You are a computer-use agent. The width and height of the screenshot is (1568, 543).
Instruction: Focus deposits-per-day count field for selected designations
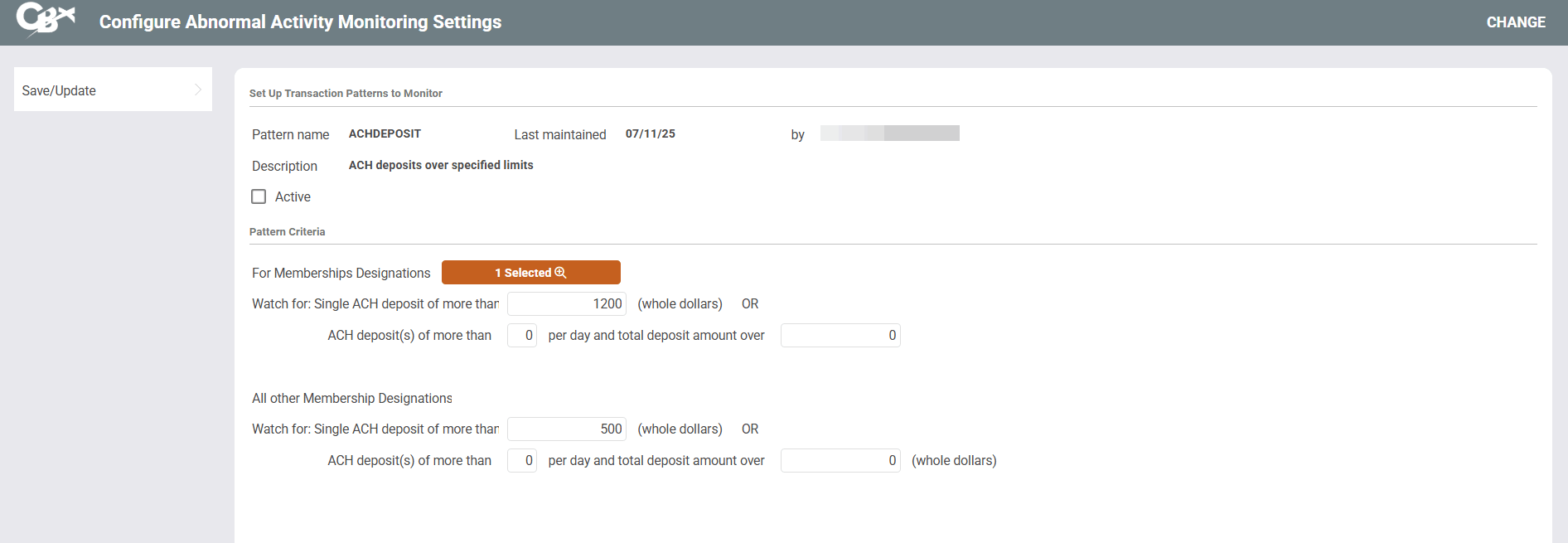tap(522, 336)
